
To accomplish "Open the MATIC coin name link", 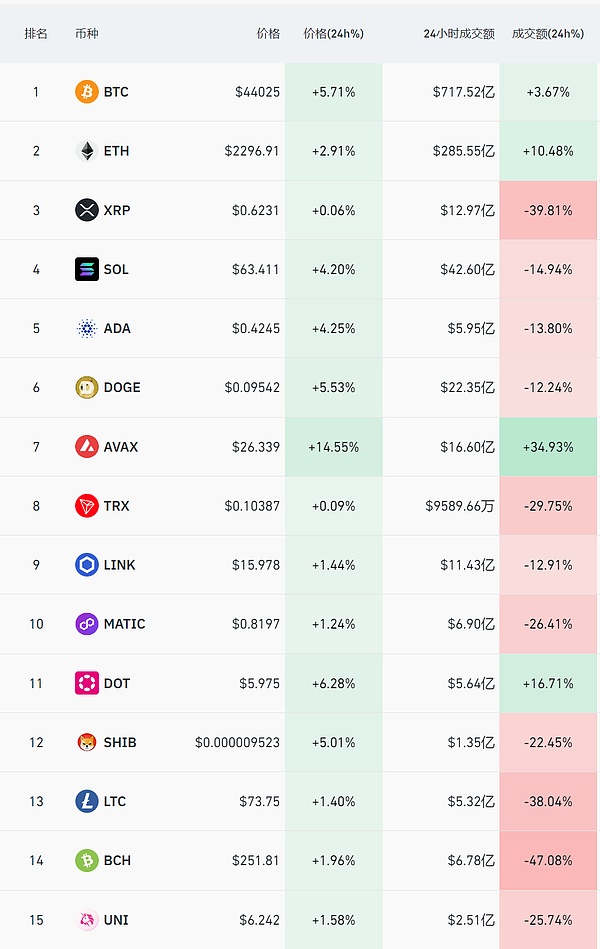I will coord(124,624).
